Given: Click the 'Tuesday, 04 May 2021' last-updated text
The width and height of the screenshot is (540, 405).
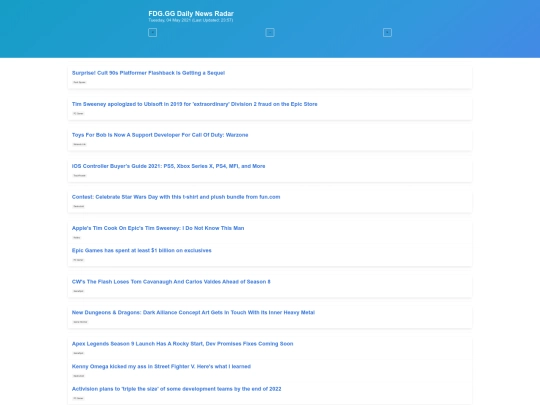Looking at the screenshot, I should click(191, 20).
